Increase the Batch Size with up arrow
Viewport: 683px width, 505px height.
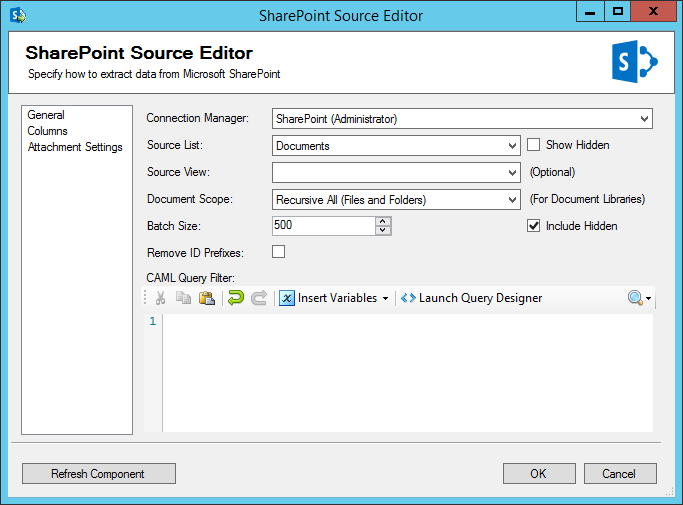point(382,221)
